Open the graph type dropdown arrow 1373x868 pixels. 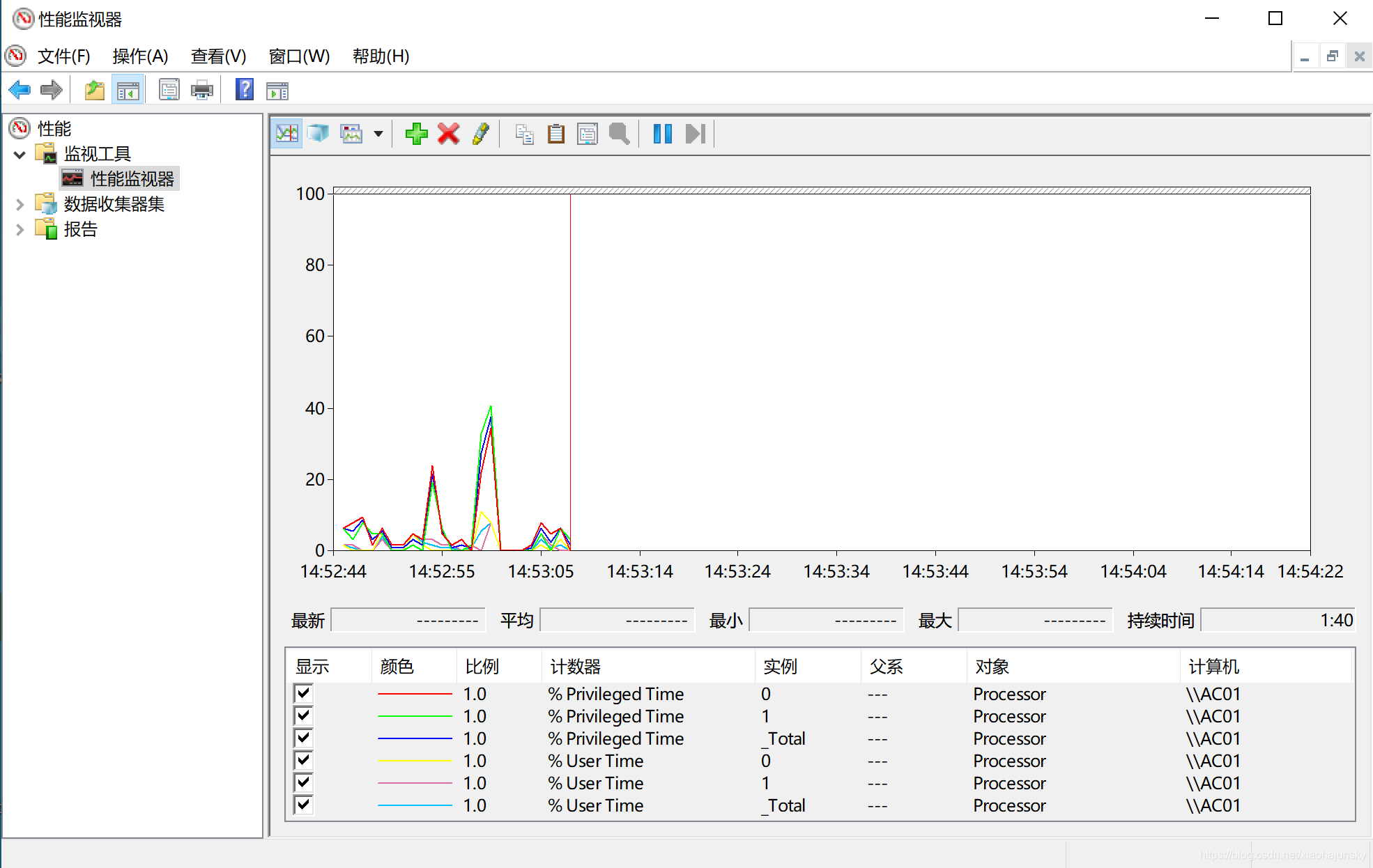(x=378, y=134)
